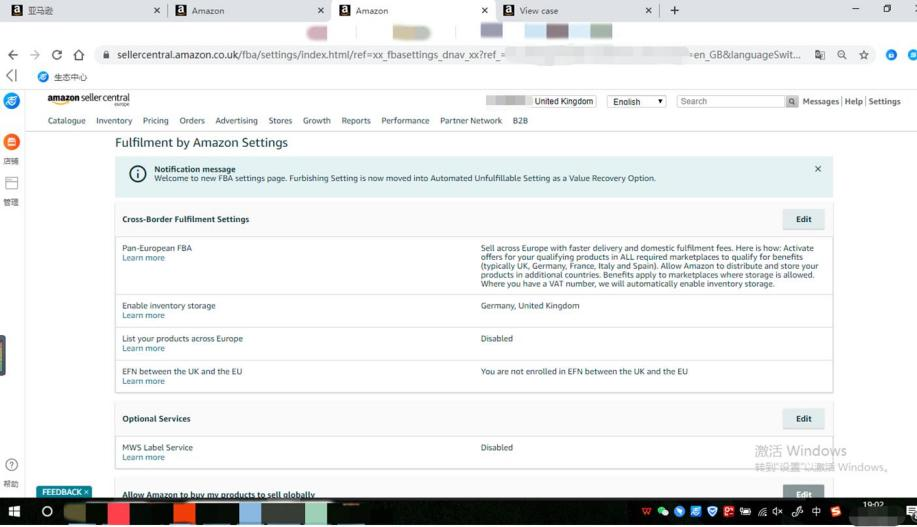Open the Cortana search circle on taskbar
The height and width of the screenshot is (527, 917).
(47, 512)
